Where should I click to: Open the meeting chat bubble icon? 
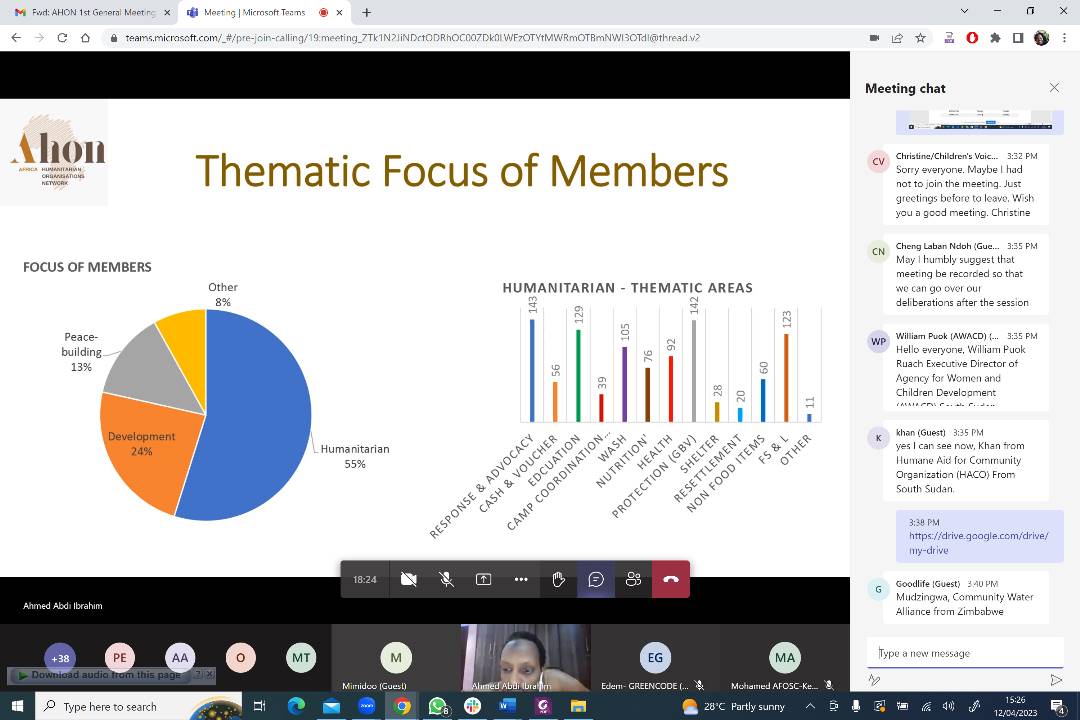tap(596, 579)
